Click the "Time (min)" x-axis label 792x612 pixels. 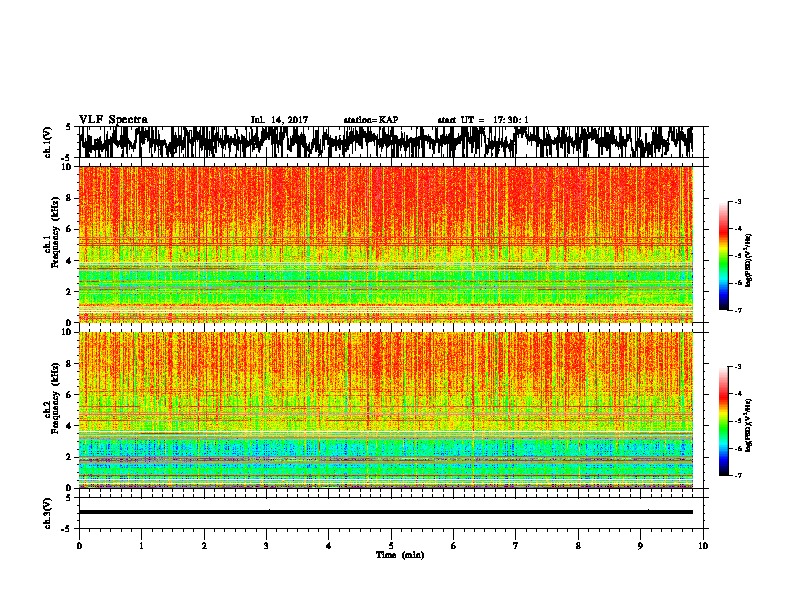400,555
